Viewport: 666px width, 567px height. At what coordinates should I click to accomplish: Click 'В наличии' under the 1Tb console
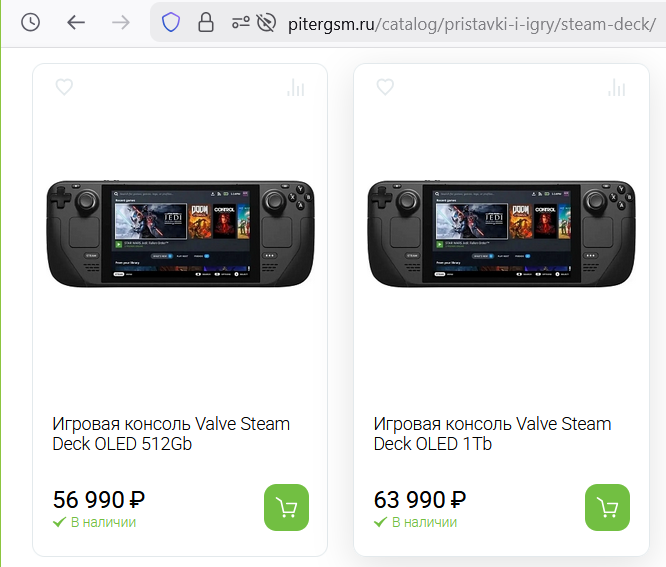pyautogui.click(x=424, y=522)
